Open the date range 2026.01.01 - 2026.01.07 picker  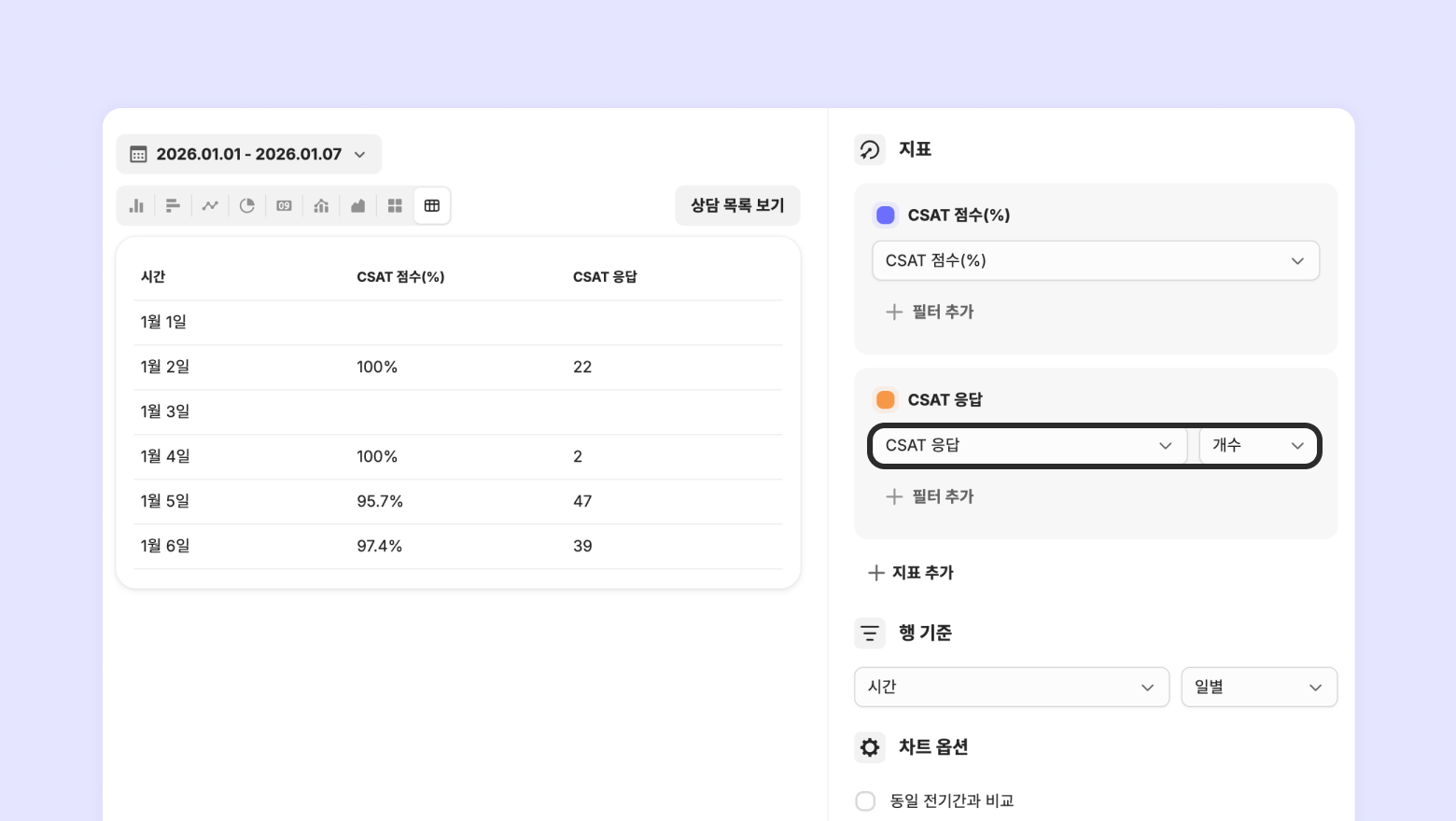(x=248, y=154)
